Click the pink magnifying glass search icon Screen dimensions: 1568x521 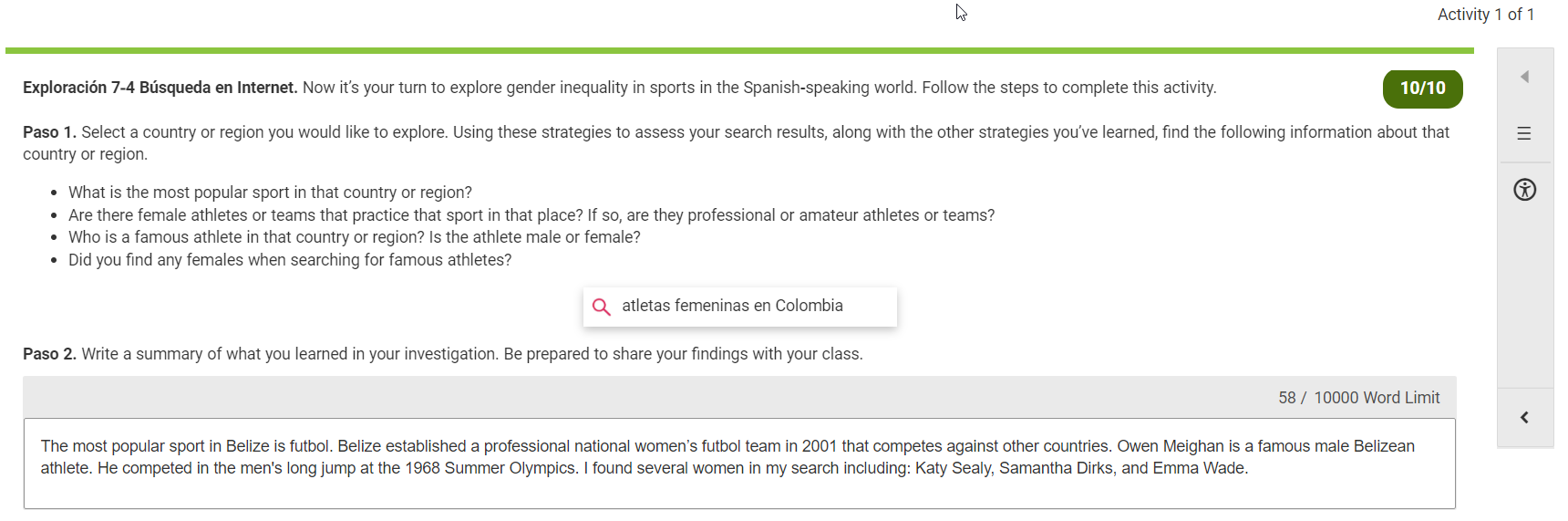point(602,307)
